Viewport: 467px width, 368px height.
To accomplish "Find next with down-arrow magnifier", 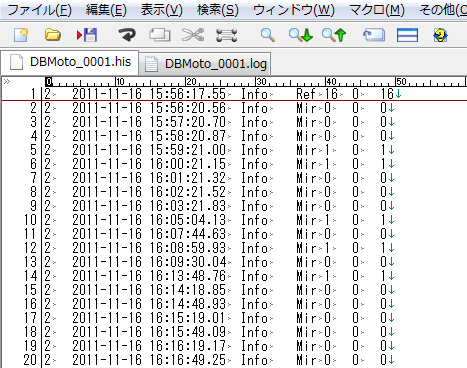I will (x=301, y=35).
